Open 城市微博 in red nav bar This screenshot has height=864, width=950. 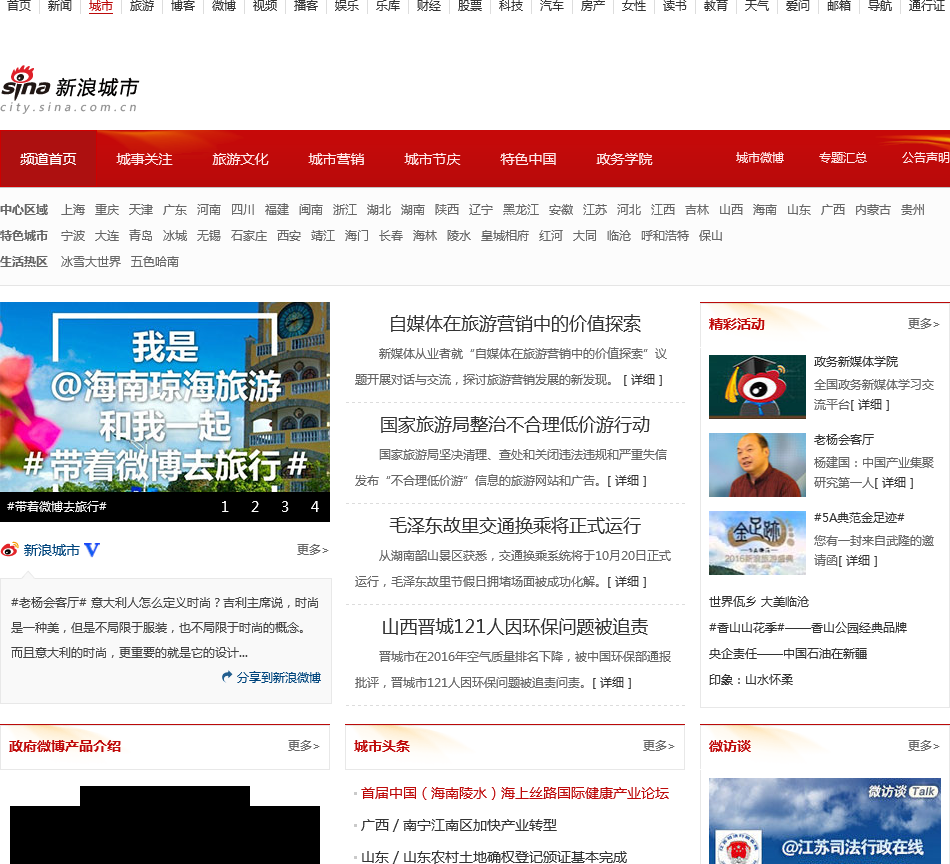pyautogui.click(x=760, y=158)
